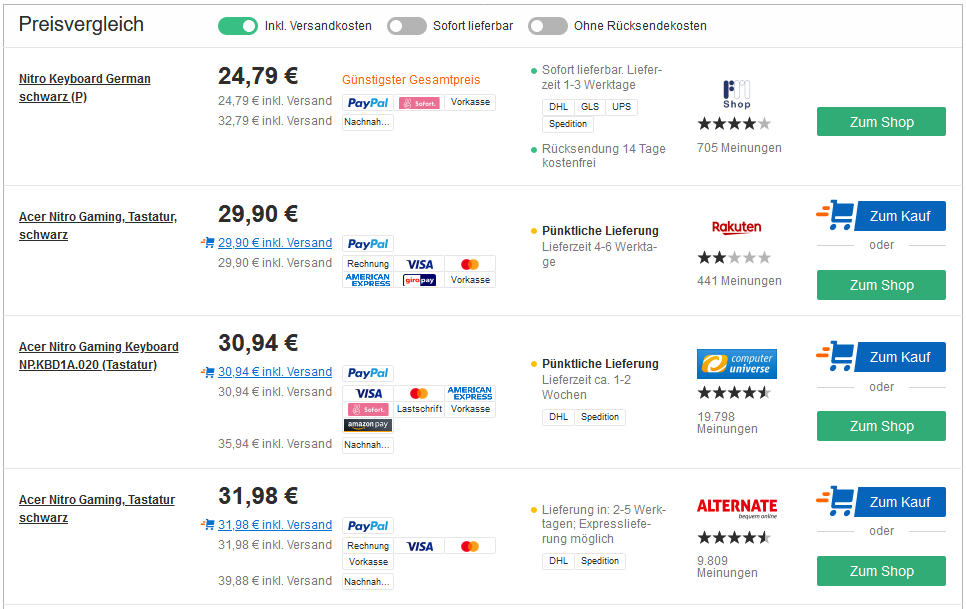Click the amazon pay payment icon

click(x=368, y=425)
